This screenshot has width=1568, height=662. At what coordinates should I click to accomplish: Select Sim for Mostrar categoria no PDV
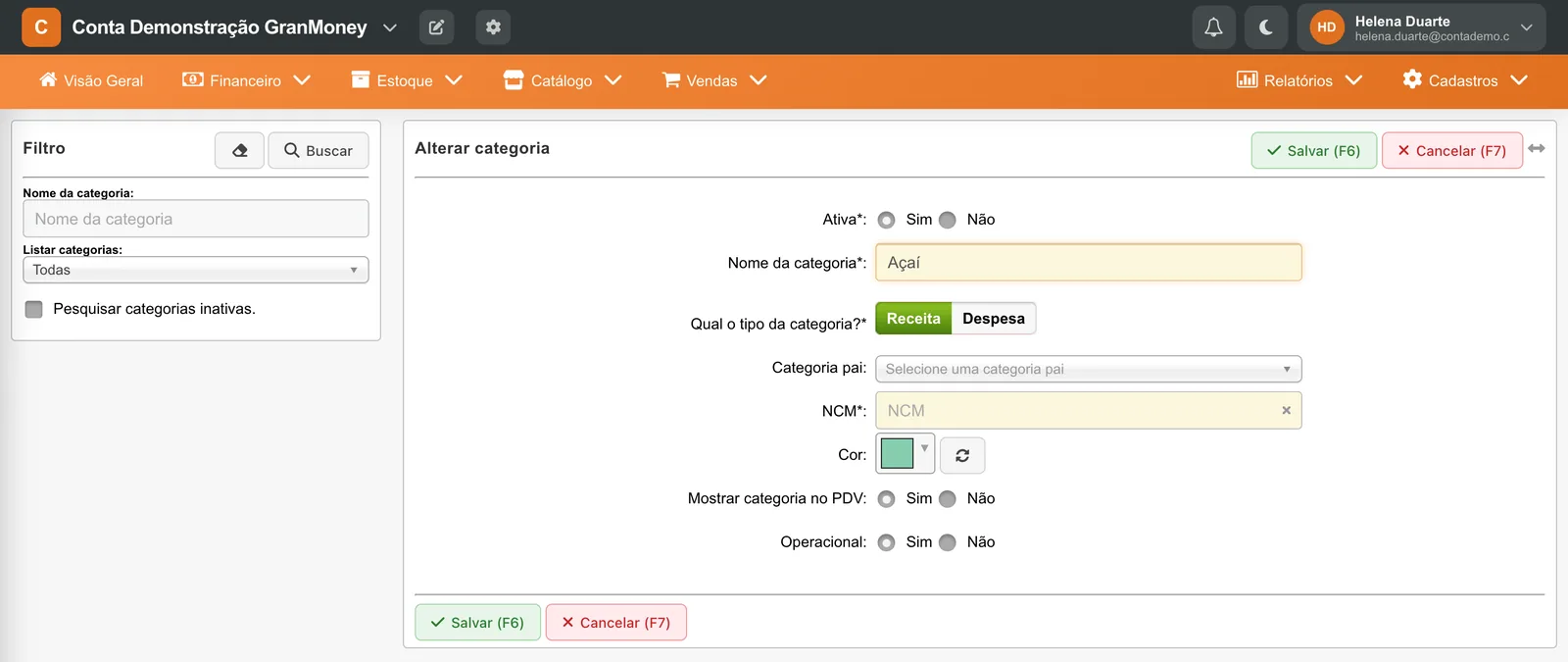[887, 499]
